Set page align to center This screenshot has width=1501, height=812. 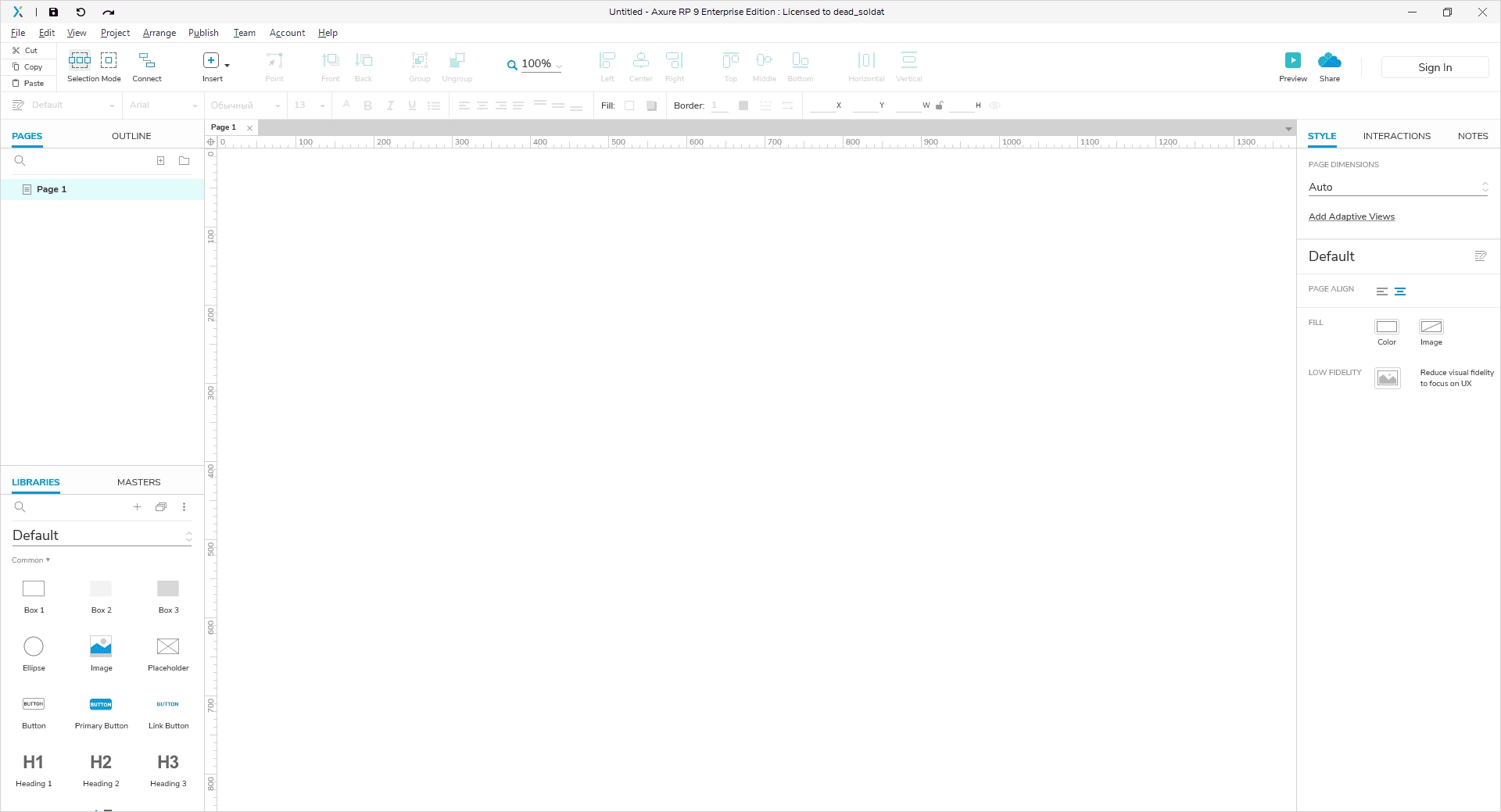point(1400,292)
